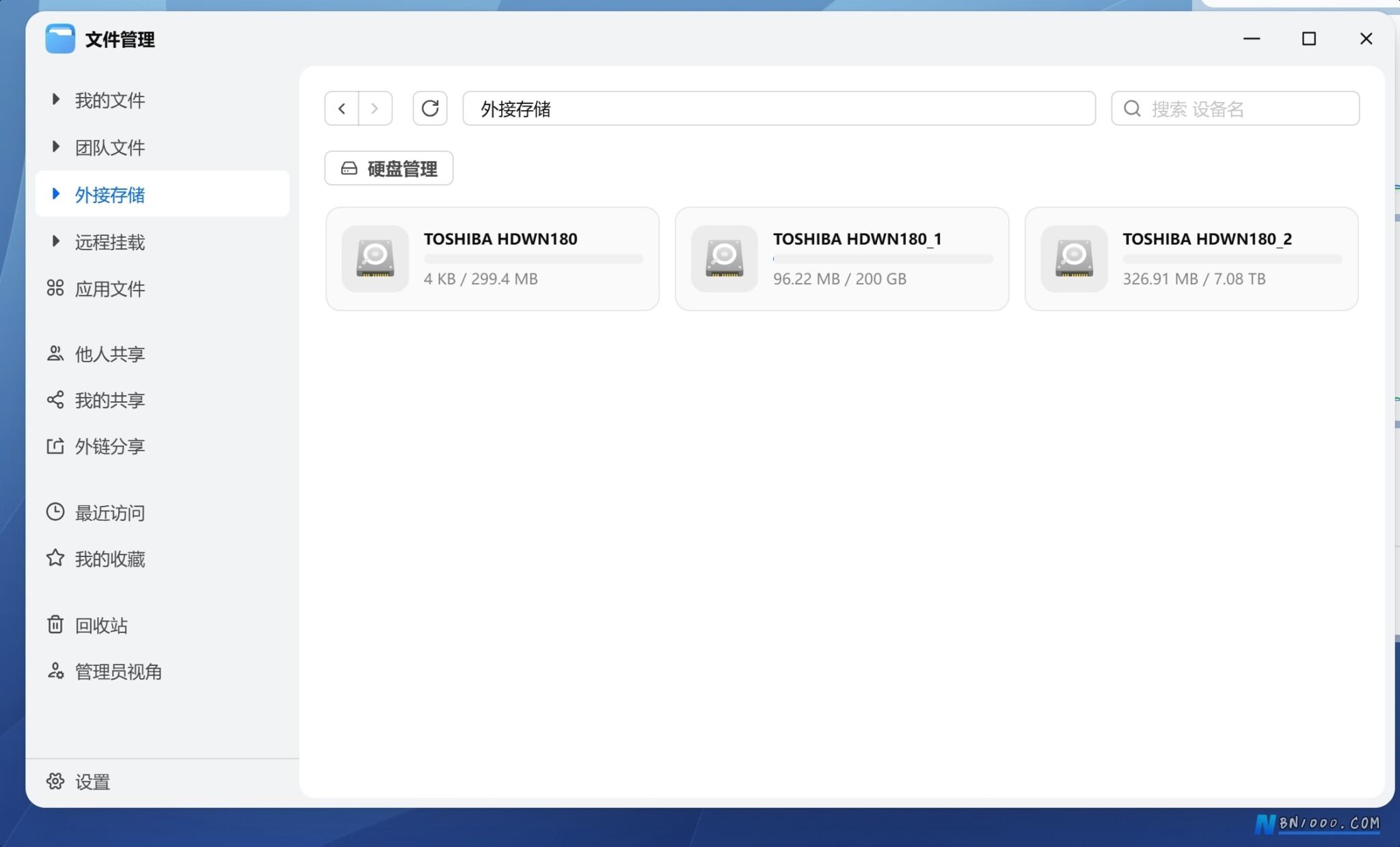
Task: Click usage bar of TOSHIBA HDWN180_2
Action: [x=1233, y=259]
